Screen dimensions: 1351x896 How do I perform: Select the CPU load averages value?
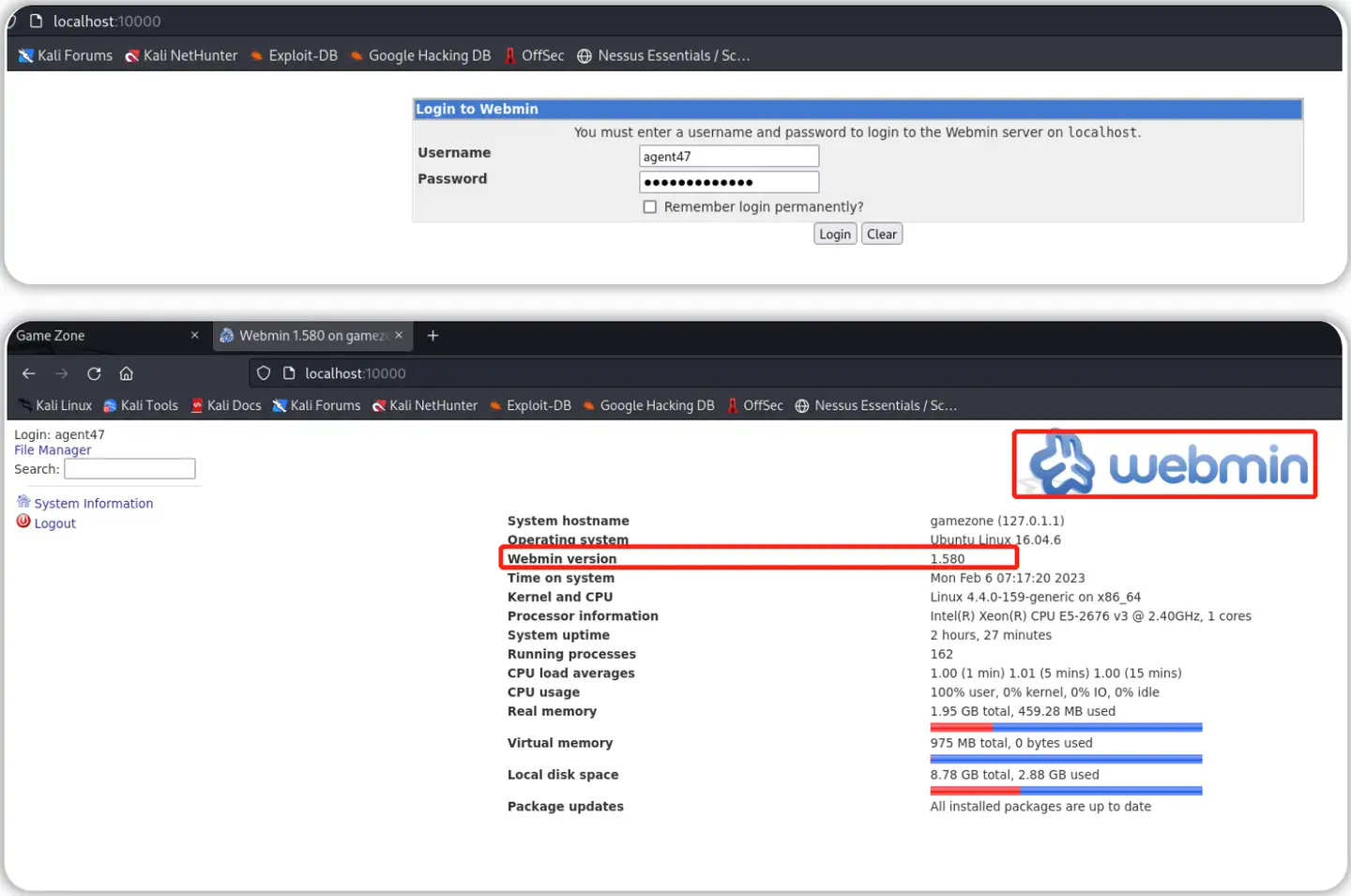tap(1056, 673)
